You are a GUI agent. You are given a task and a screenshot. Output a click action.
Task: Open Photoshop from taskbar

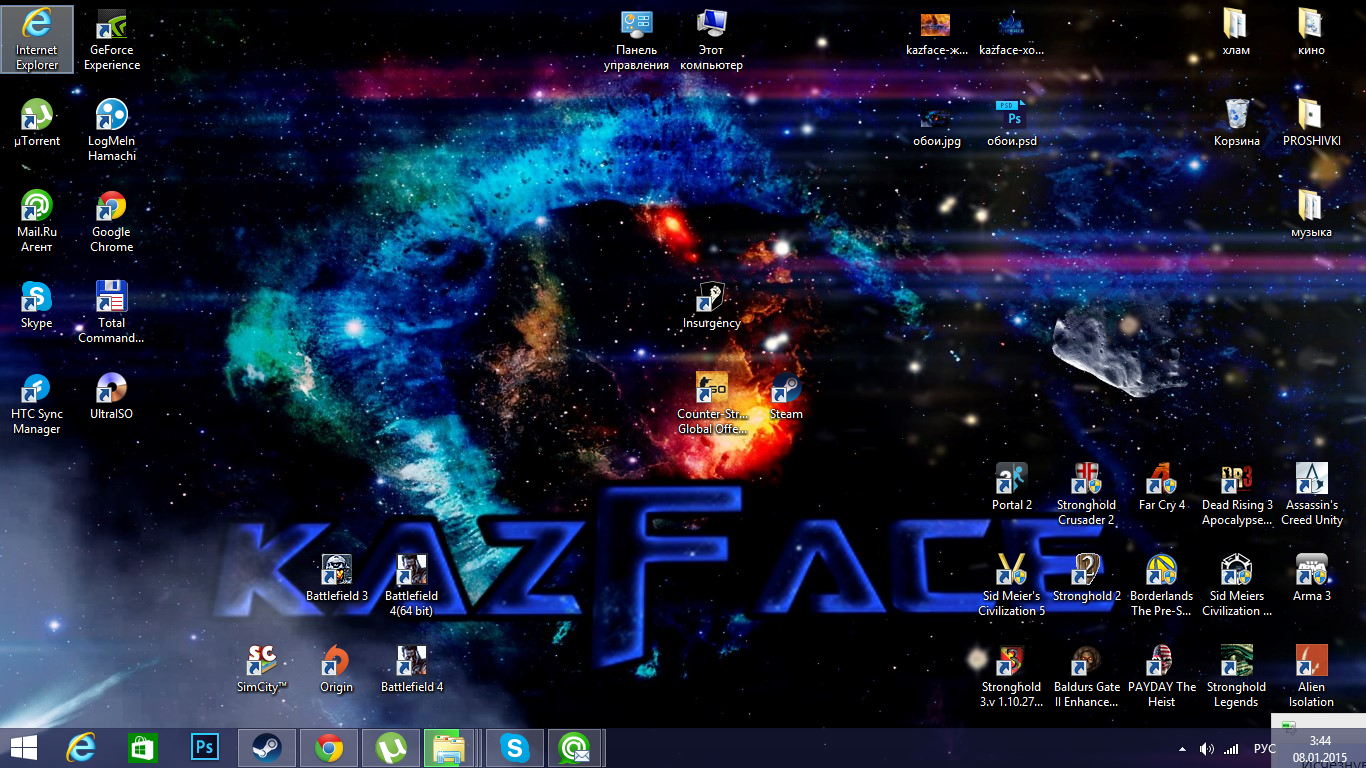tap(205, 748)
